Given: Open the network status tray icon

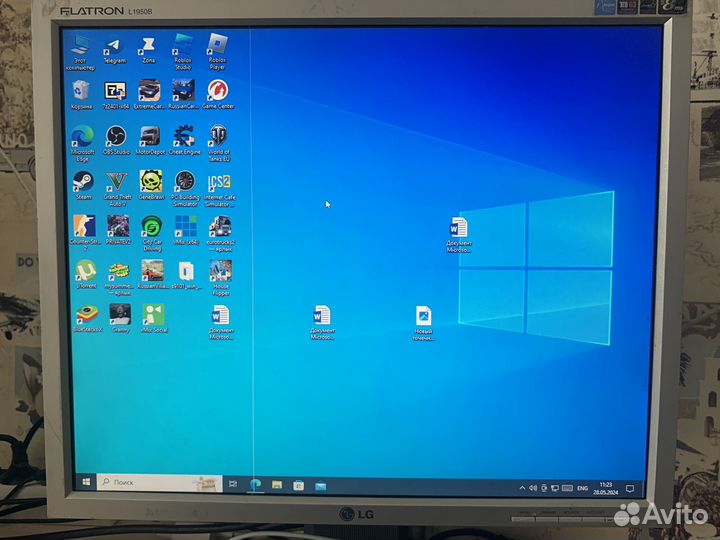Looking at the screenshot, I should pos(555,488).
